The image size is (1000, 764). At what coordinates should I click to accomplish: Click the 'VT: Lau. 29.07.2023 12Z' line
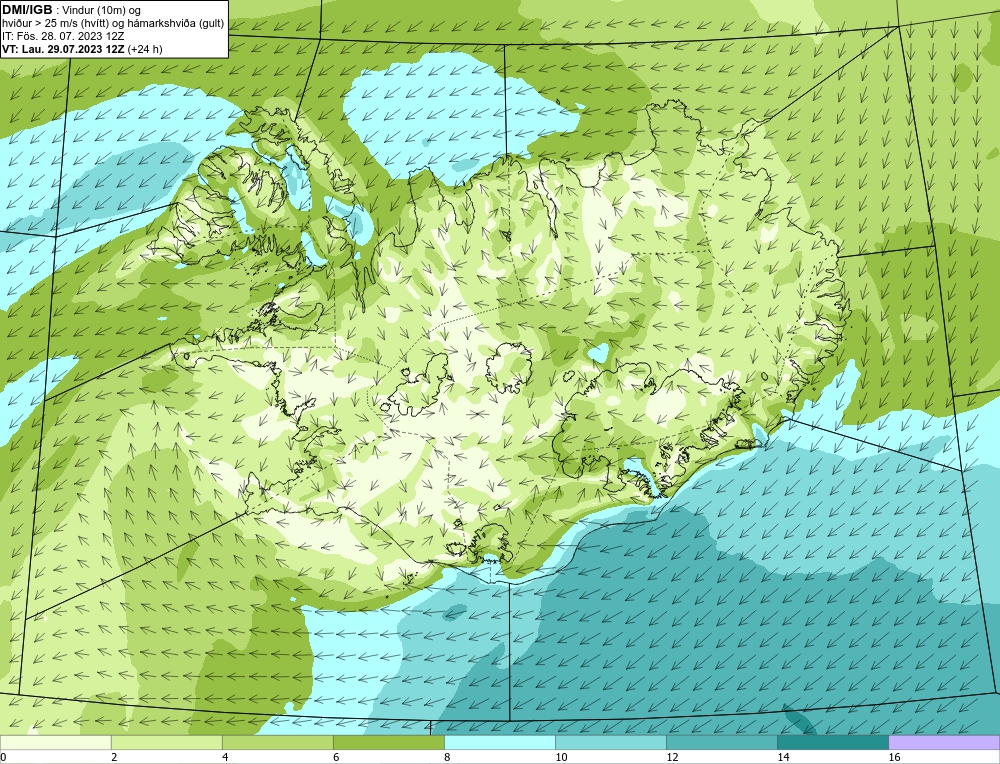(63, 49)
